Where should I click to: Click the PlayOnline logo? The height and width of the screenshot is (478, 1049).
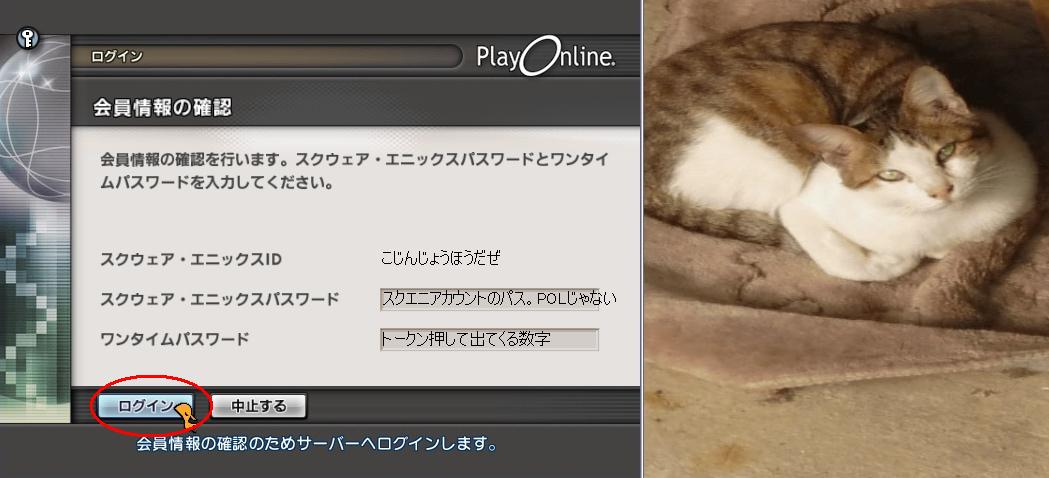[546, 58]
